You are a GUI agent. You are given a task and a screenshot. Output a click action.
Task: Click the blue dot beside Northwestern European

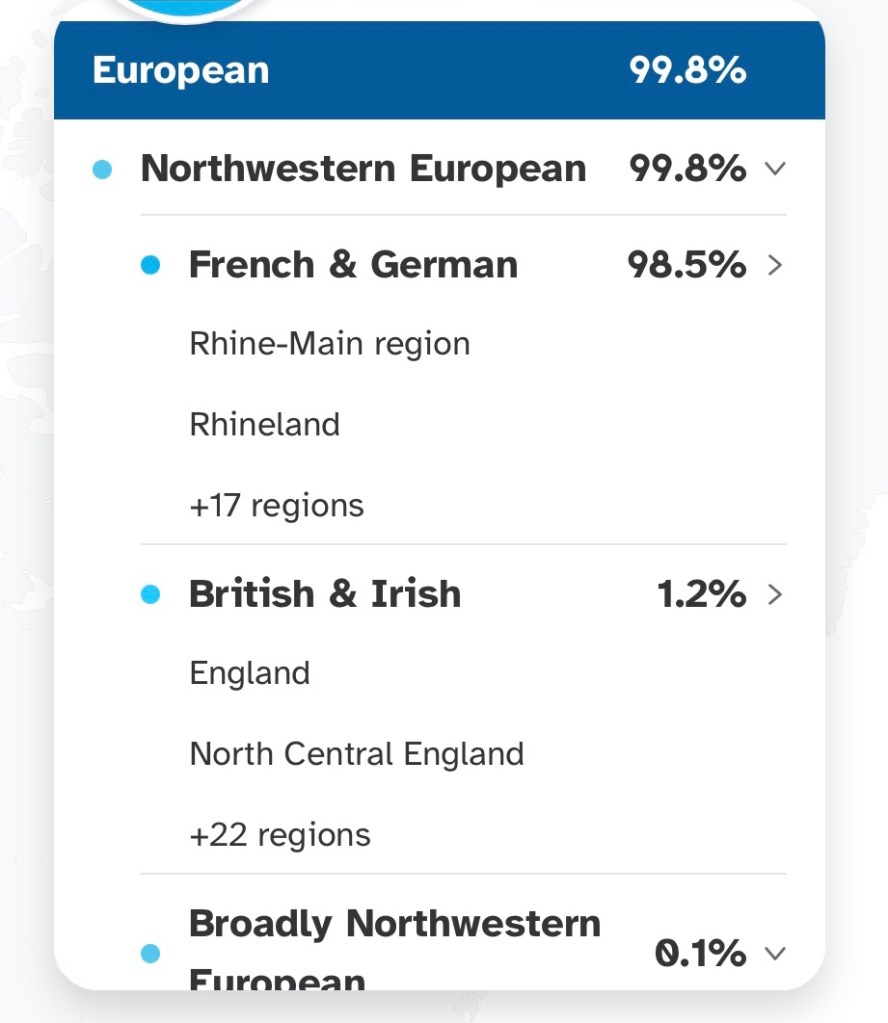[x=102, y=170]
